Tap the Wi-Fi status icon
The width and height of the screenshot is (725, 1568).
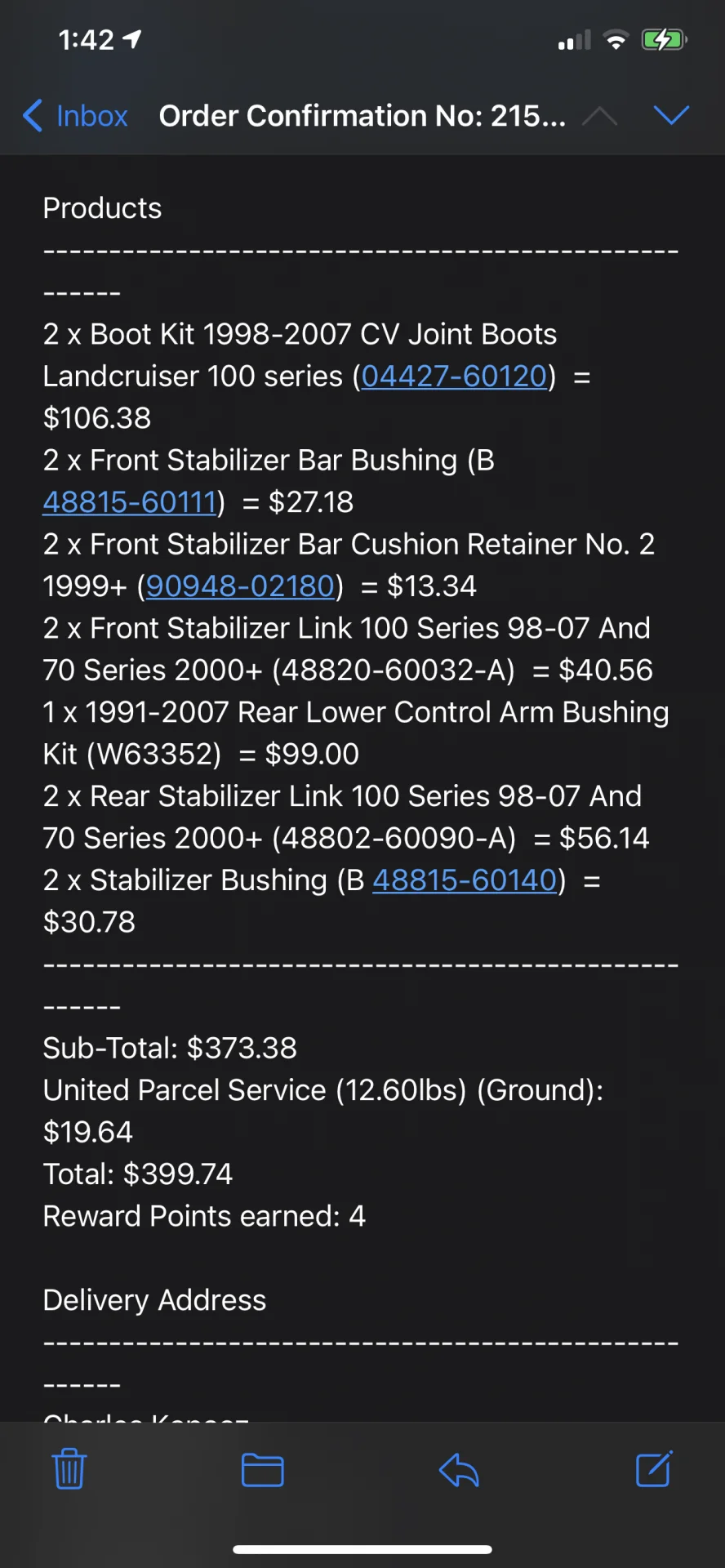click(616, 39)
